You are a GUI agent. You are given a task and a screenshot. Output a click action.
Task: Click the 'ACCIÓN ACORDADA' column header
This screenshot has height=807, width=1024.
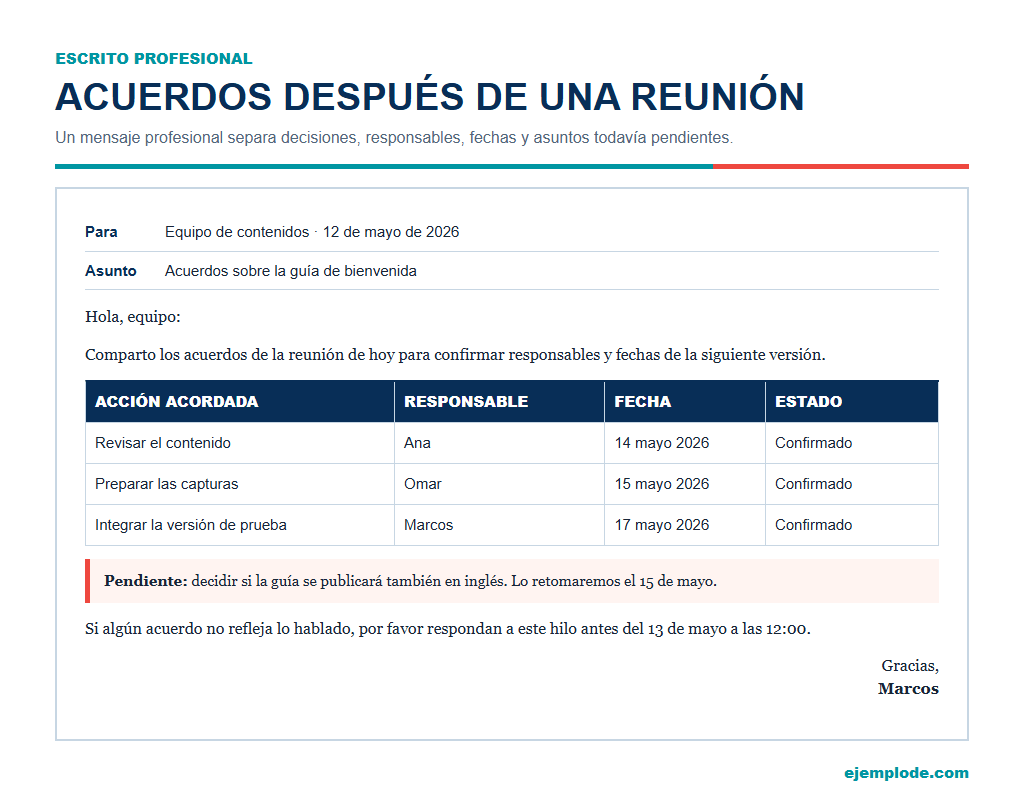pos(240,402)
